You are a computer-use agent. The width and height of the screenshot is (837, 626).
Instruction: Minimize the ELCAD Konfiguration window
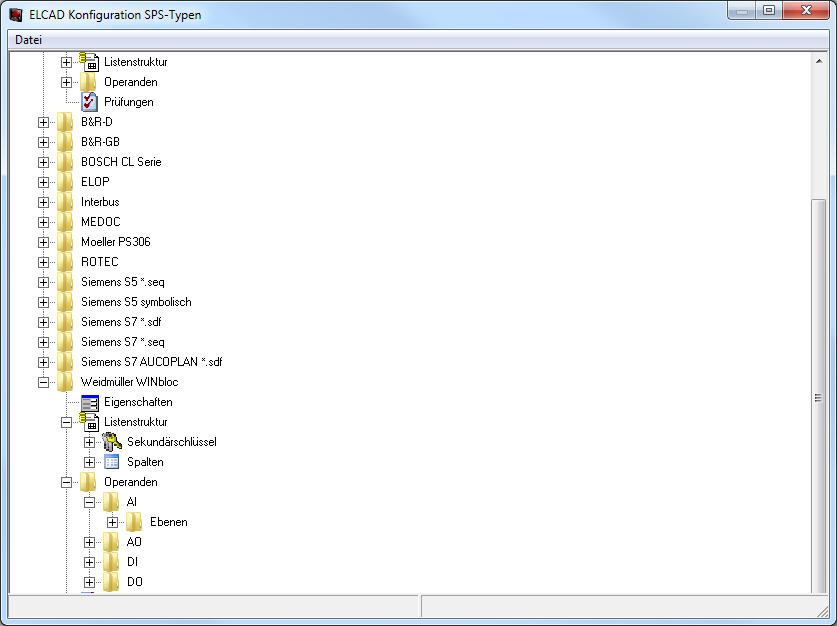tap(742, 10)
